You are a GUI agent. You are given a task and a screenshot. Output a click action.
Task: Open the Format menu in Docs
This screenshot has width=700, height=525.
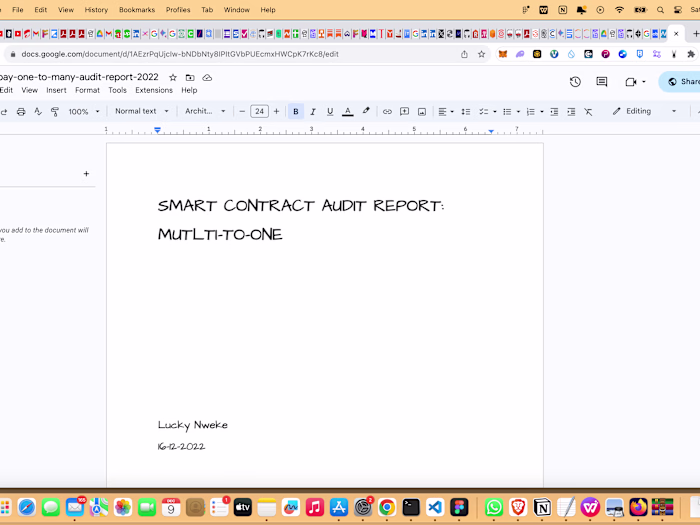tap(88, 90)
